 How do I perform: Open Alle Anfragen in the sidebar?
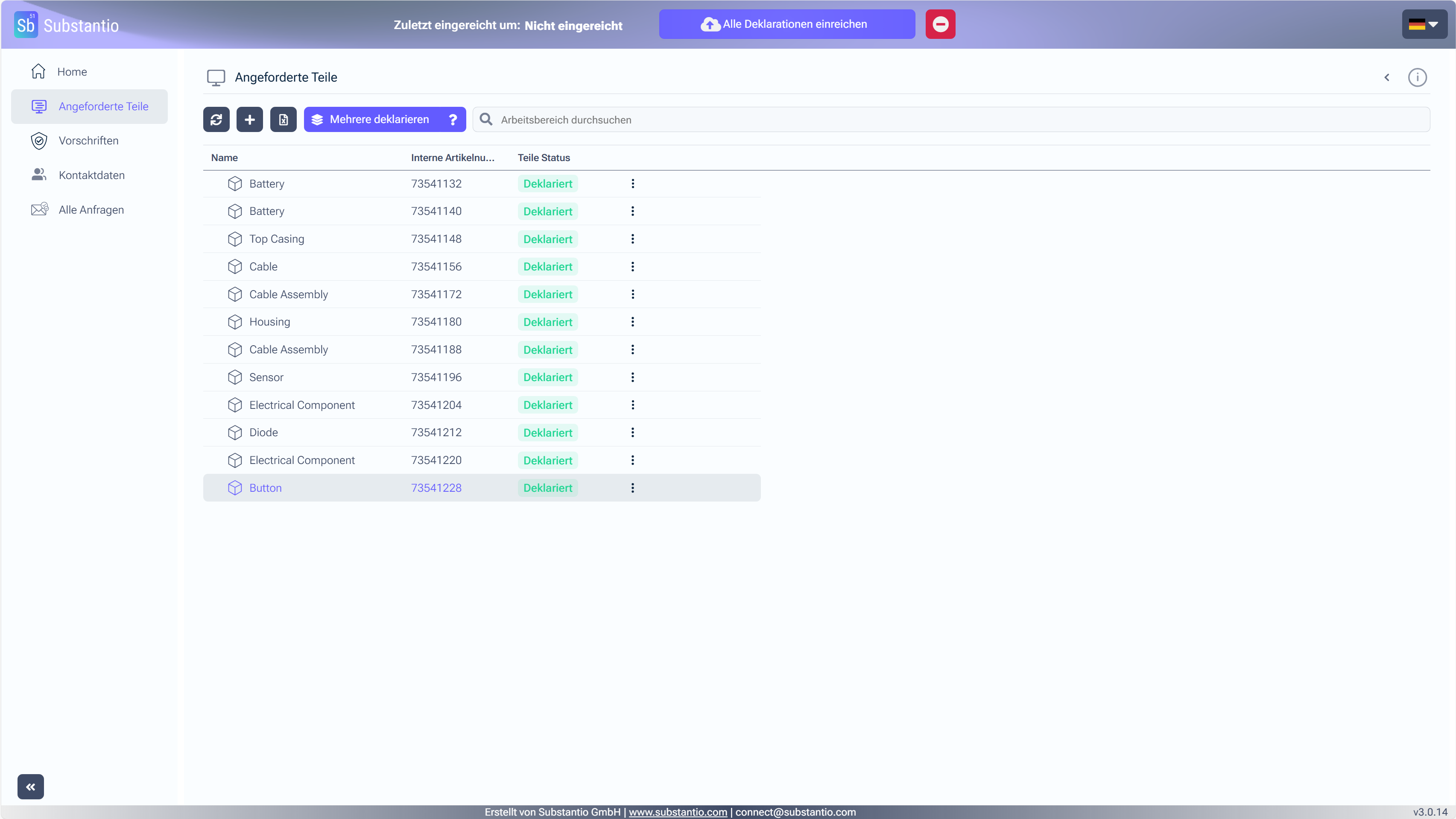[x=89, y=210]
